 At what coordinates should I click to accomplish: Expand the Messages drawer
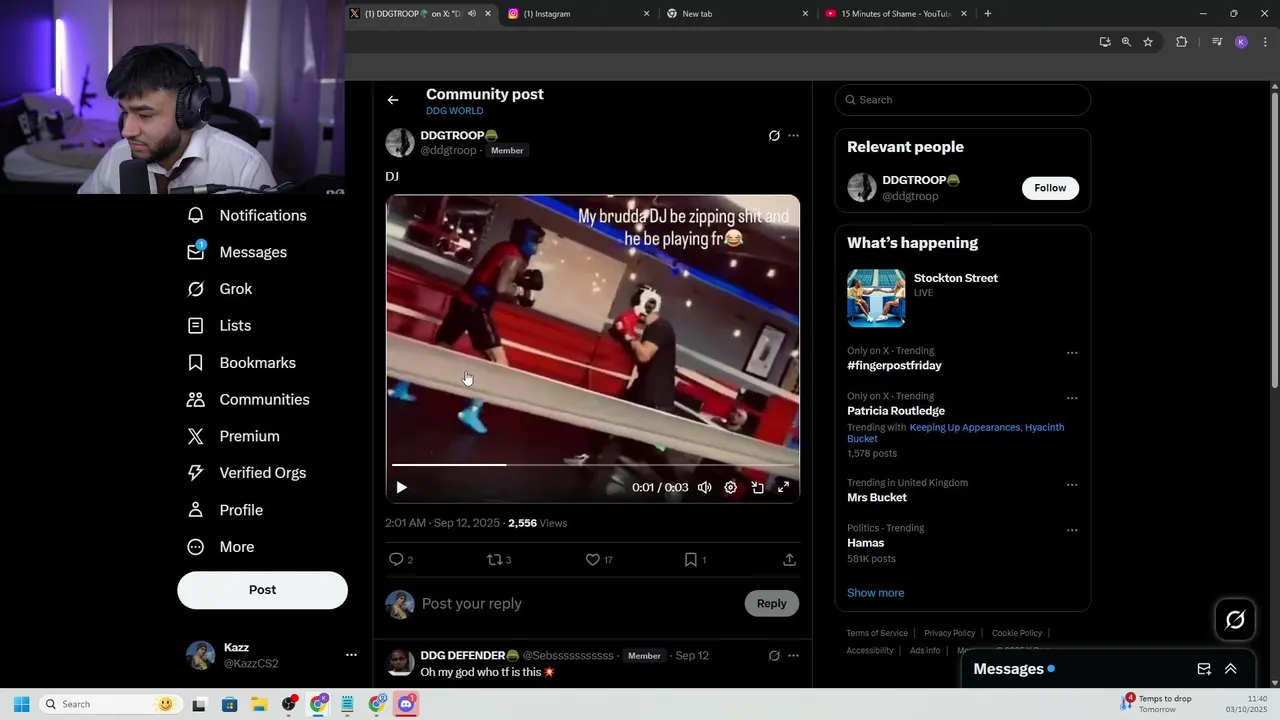[1230, 669]
